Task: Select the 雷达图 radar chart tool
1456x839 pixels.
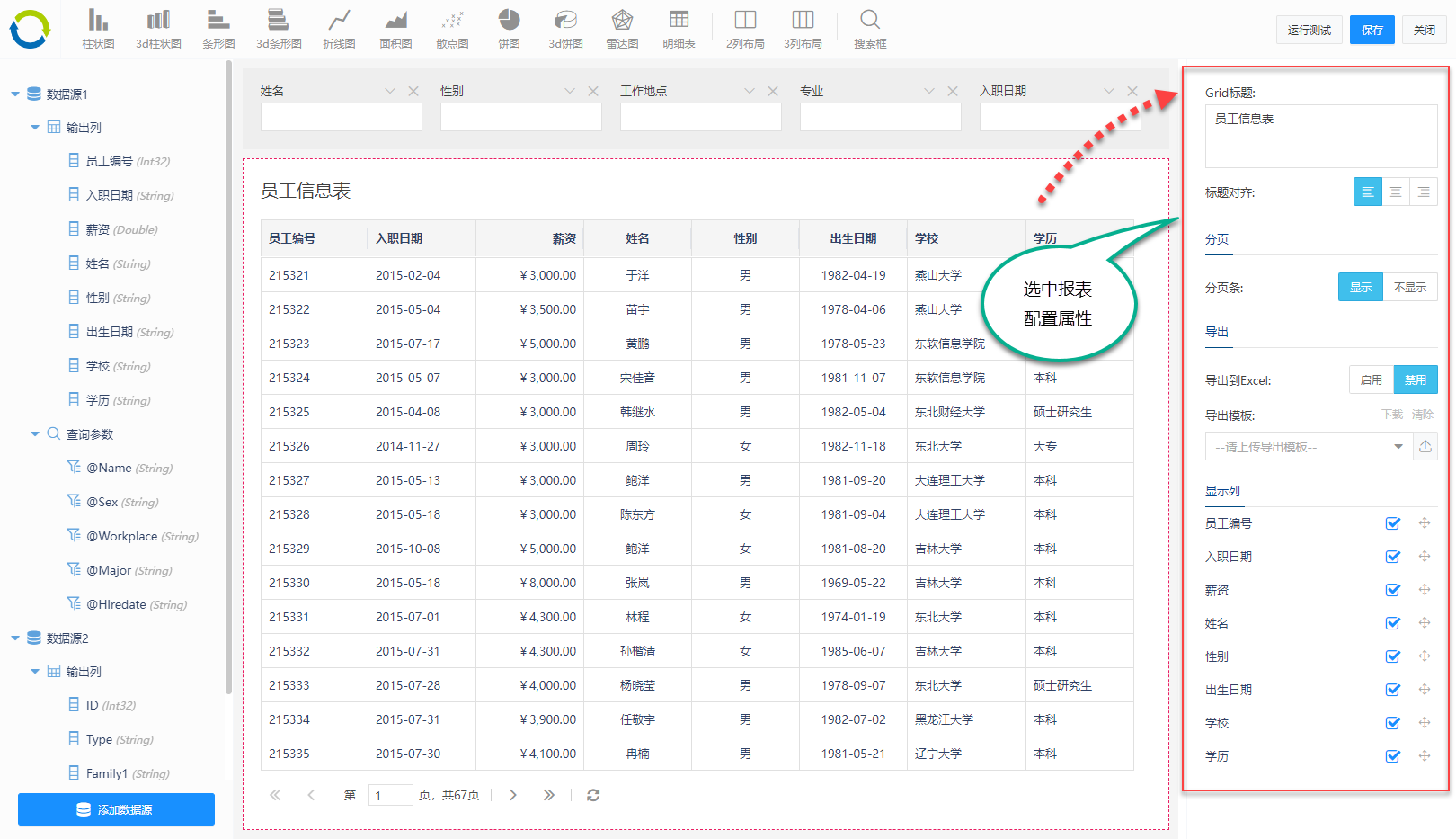Action: click(x=622, y=29)
